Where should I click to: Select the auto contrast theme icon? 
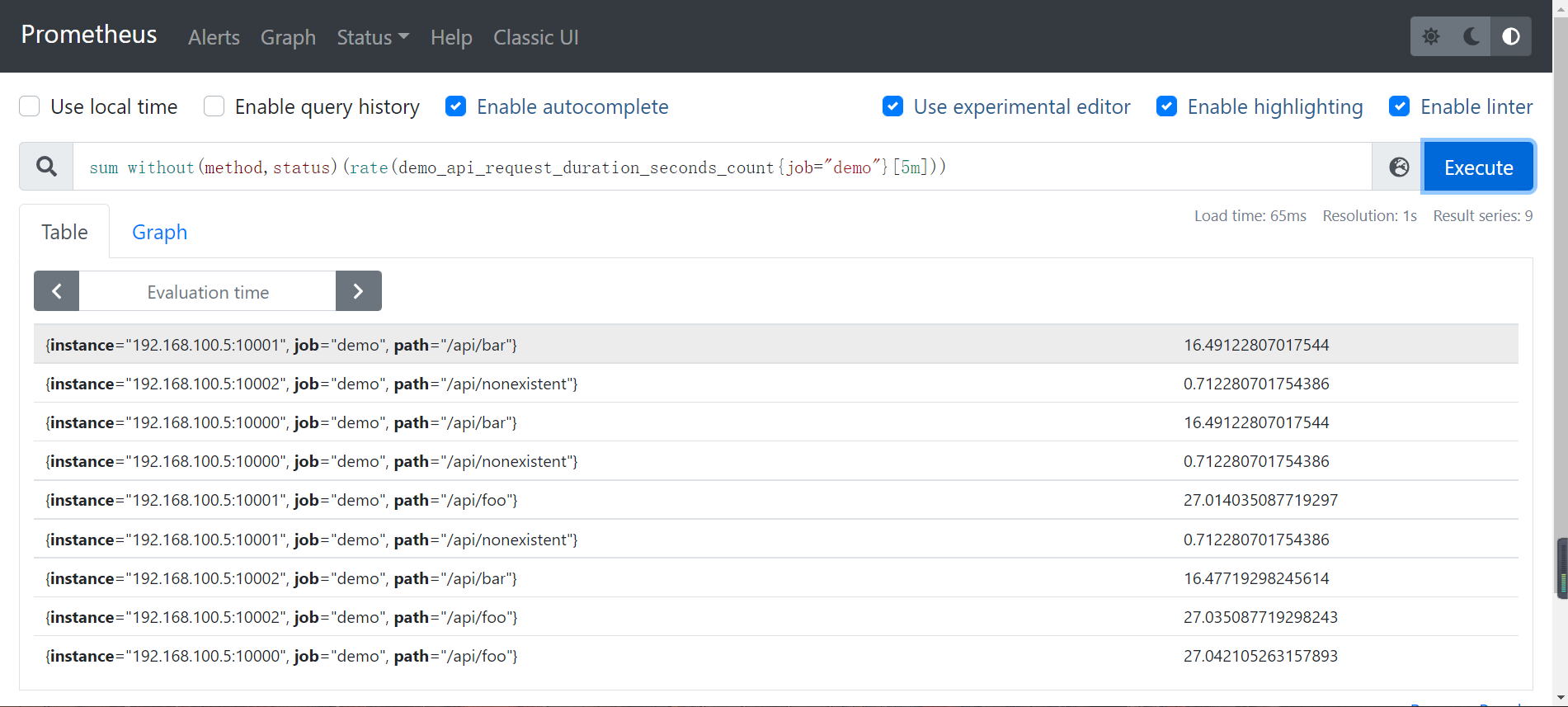click(1511, 36)
